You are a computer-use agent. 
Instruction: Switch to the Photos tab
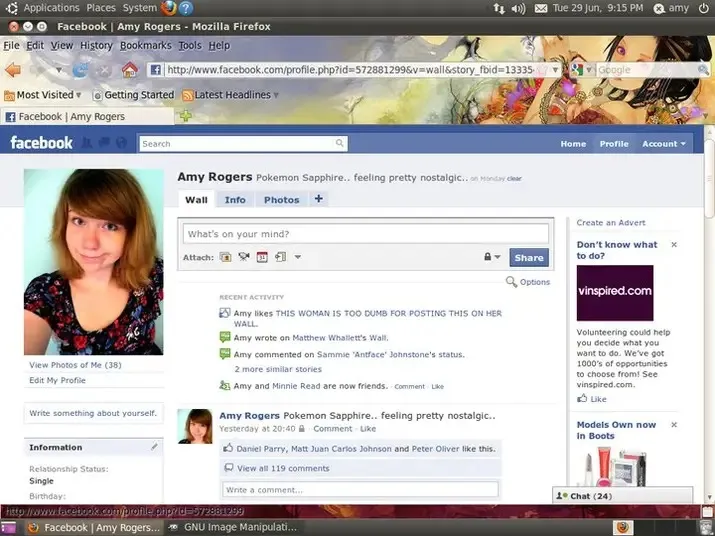pos(282,200)
